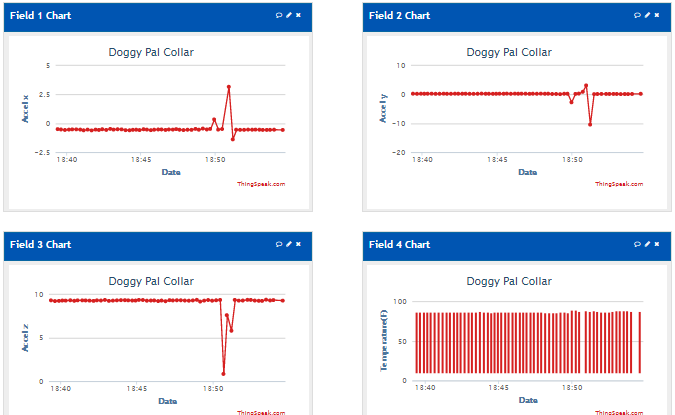
Task: Open comments on Field 1 Chart
Action: 279,15
